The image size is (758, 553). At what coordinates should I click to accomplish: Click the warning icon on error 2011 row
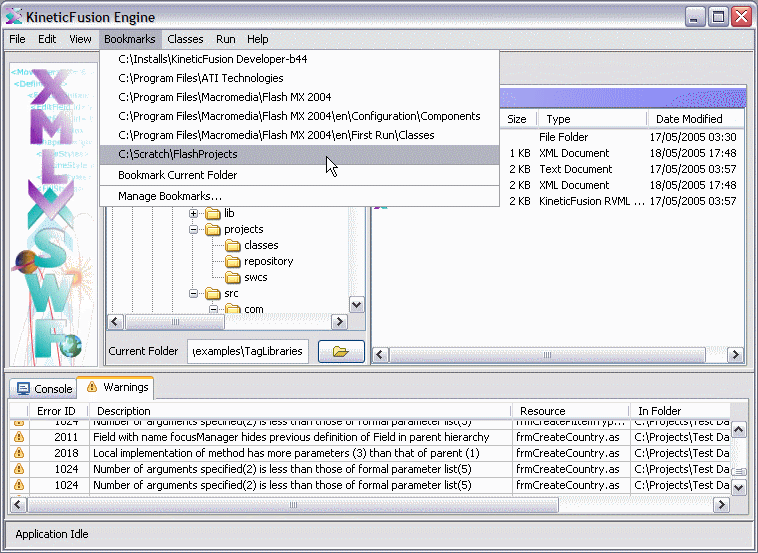18,437
